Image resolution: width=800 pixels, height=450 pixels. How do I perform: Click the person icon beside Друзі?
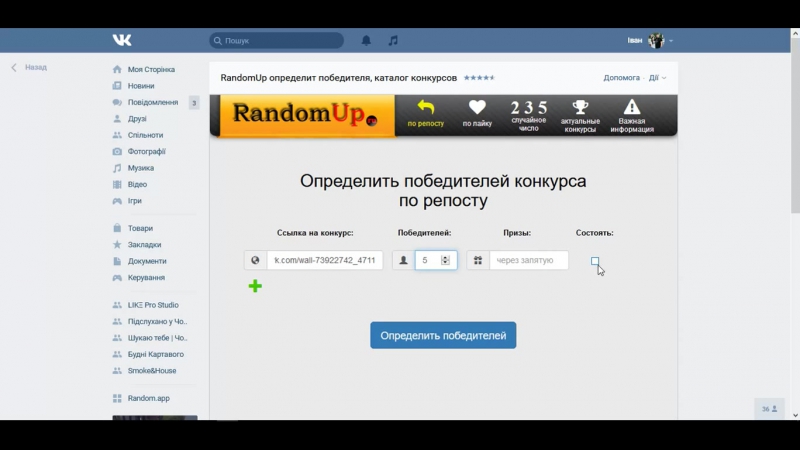click(117, 118)
